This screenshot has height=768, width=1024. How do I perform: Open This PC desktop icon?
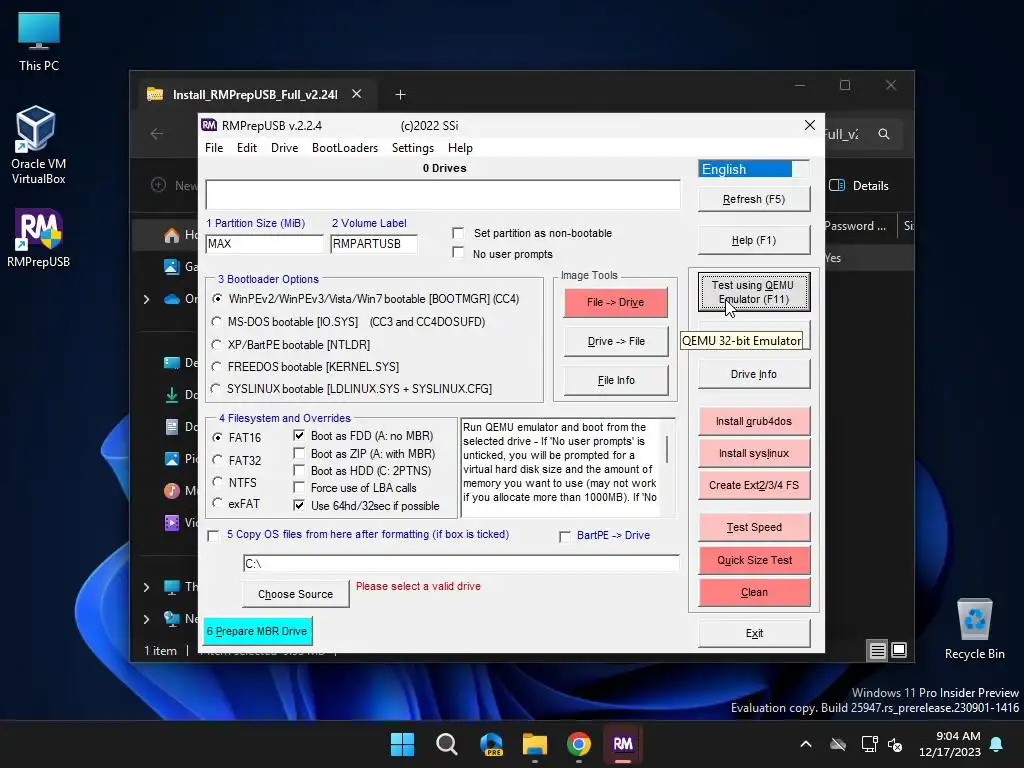point(39,41)
